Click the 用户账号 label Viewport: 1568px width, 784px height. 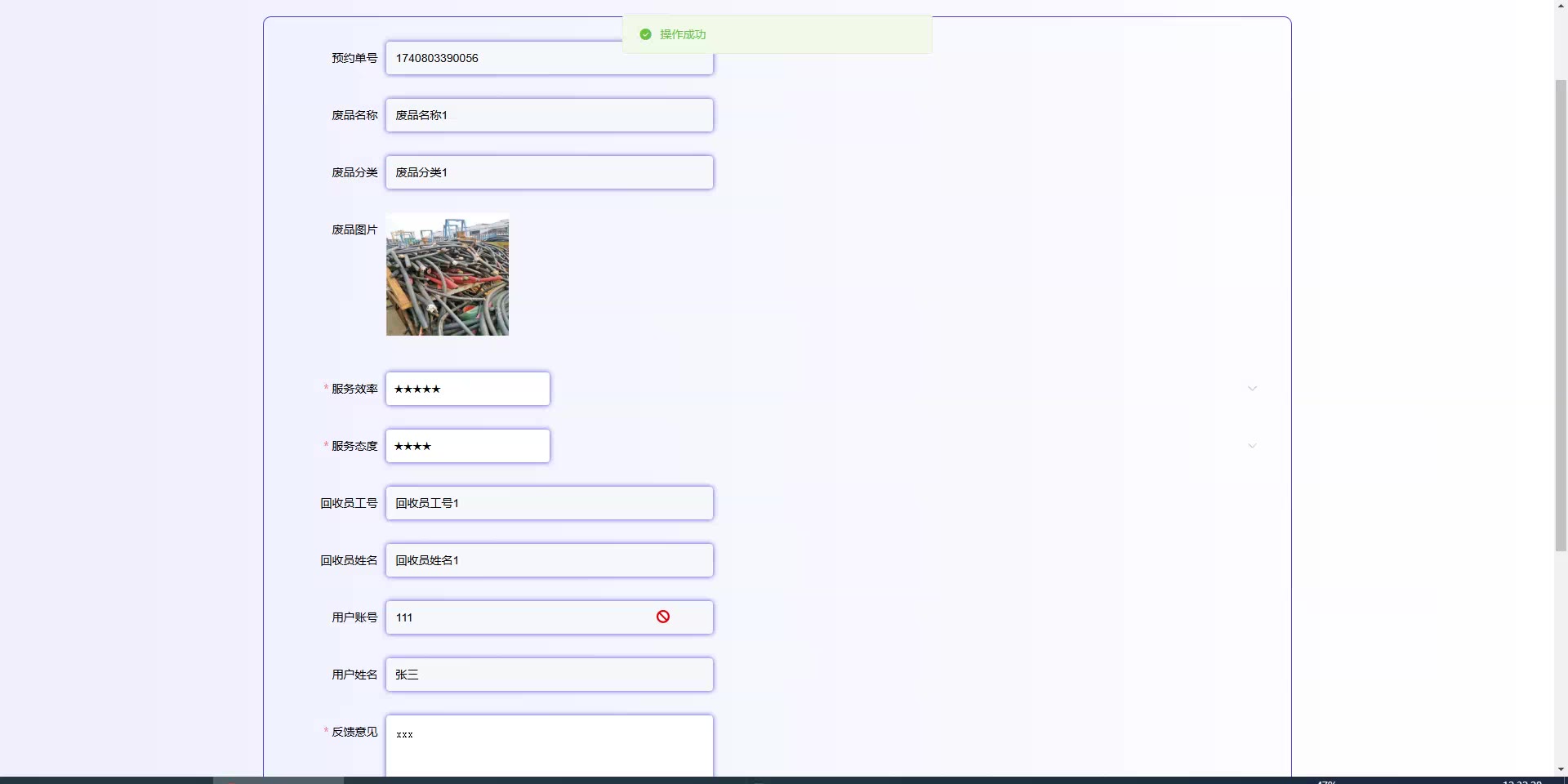pyautogui.click(x=354, y=617)
